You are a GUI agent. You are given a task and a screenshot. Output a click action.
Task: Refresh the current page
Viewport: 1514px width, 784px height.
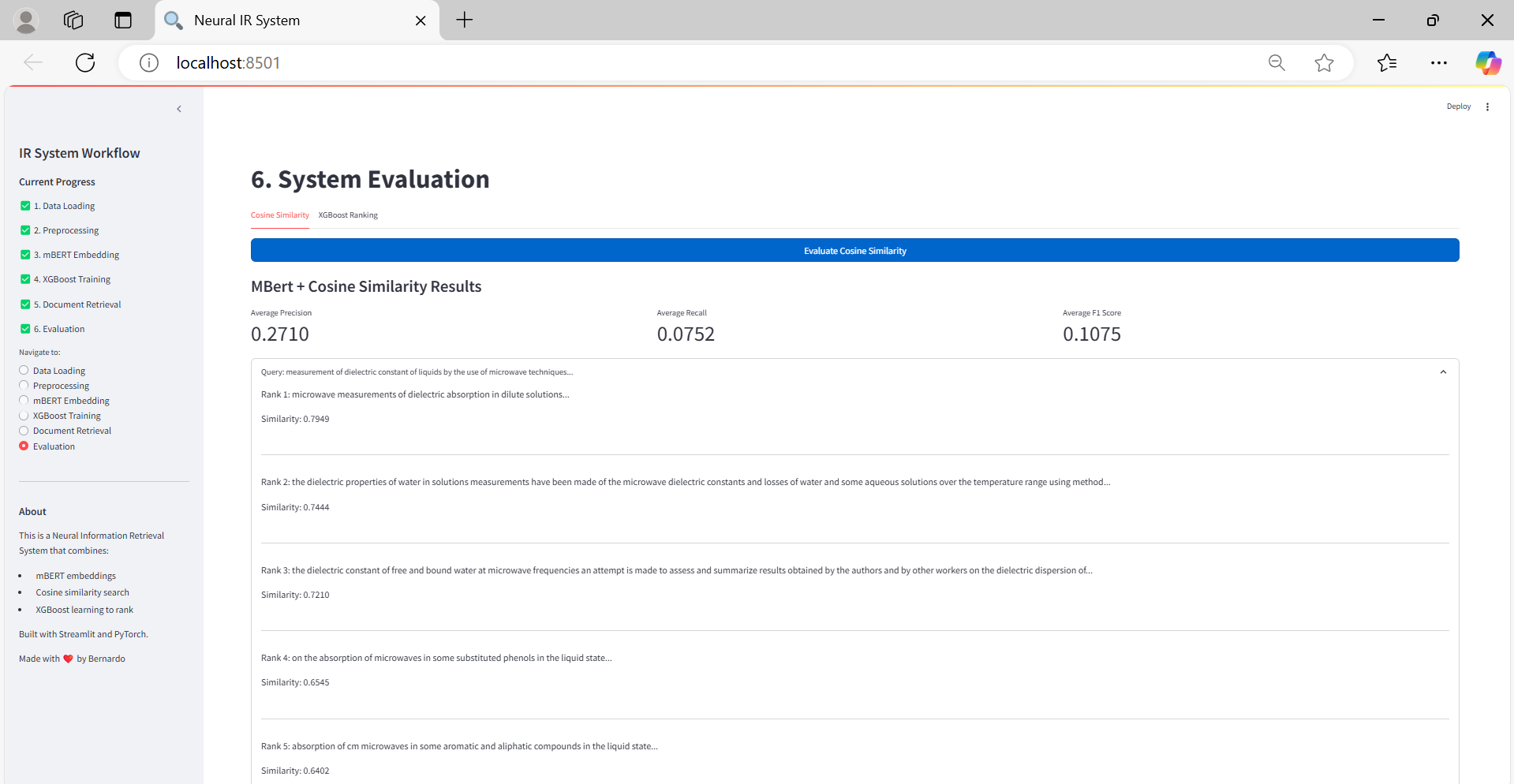[85, 62]
